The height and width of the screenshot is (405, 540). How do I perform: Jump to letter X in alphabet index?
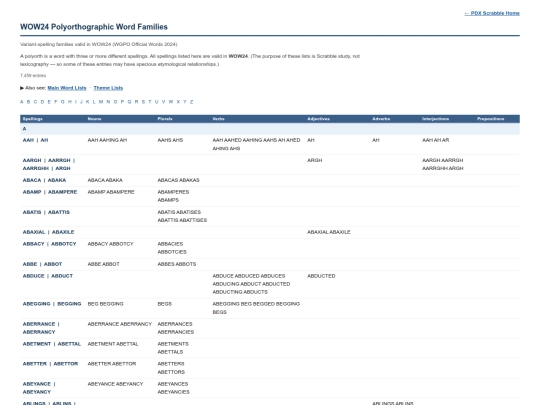click(x=178, y=102)
